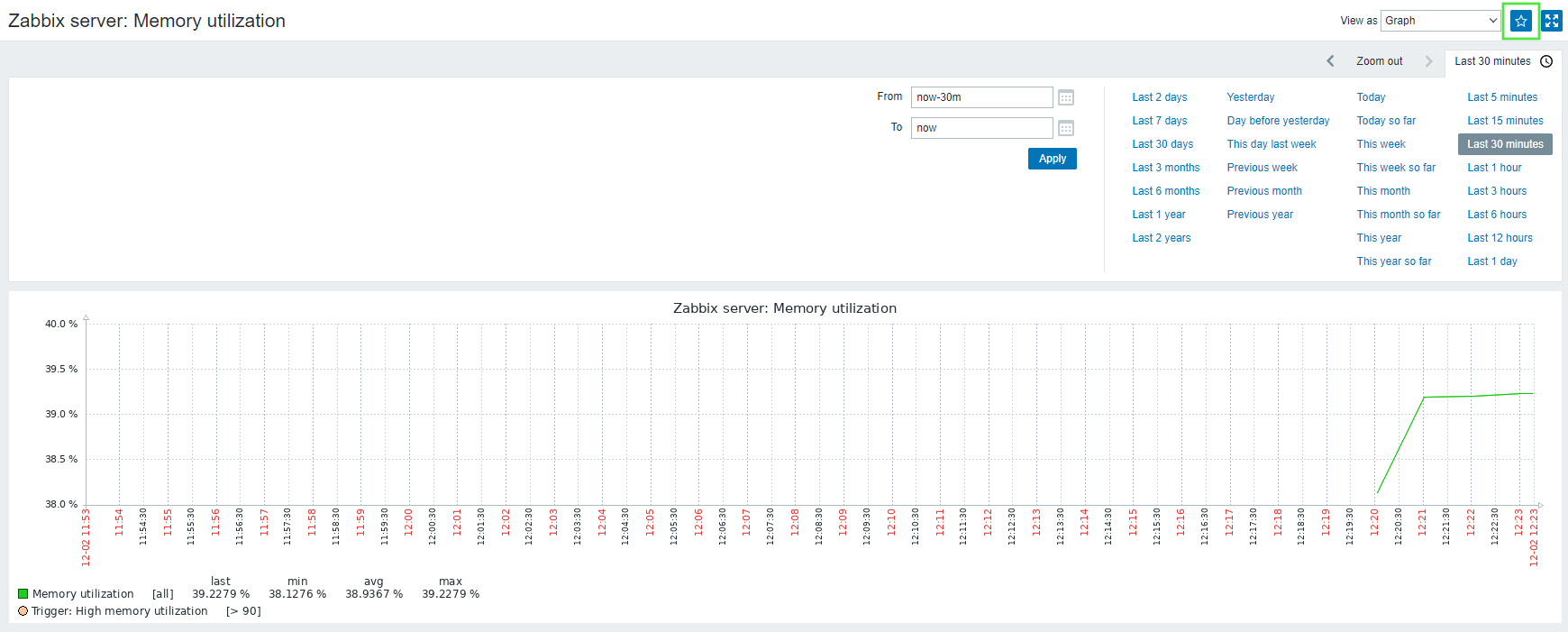The width and height of the screenshot is (1568, 632).
Task: Click green Memory utilization legend swatch
Action: pos(23,594)
